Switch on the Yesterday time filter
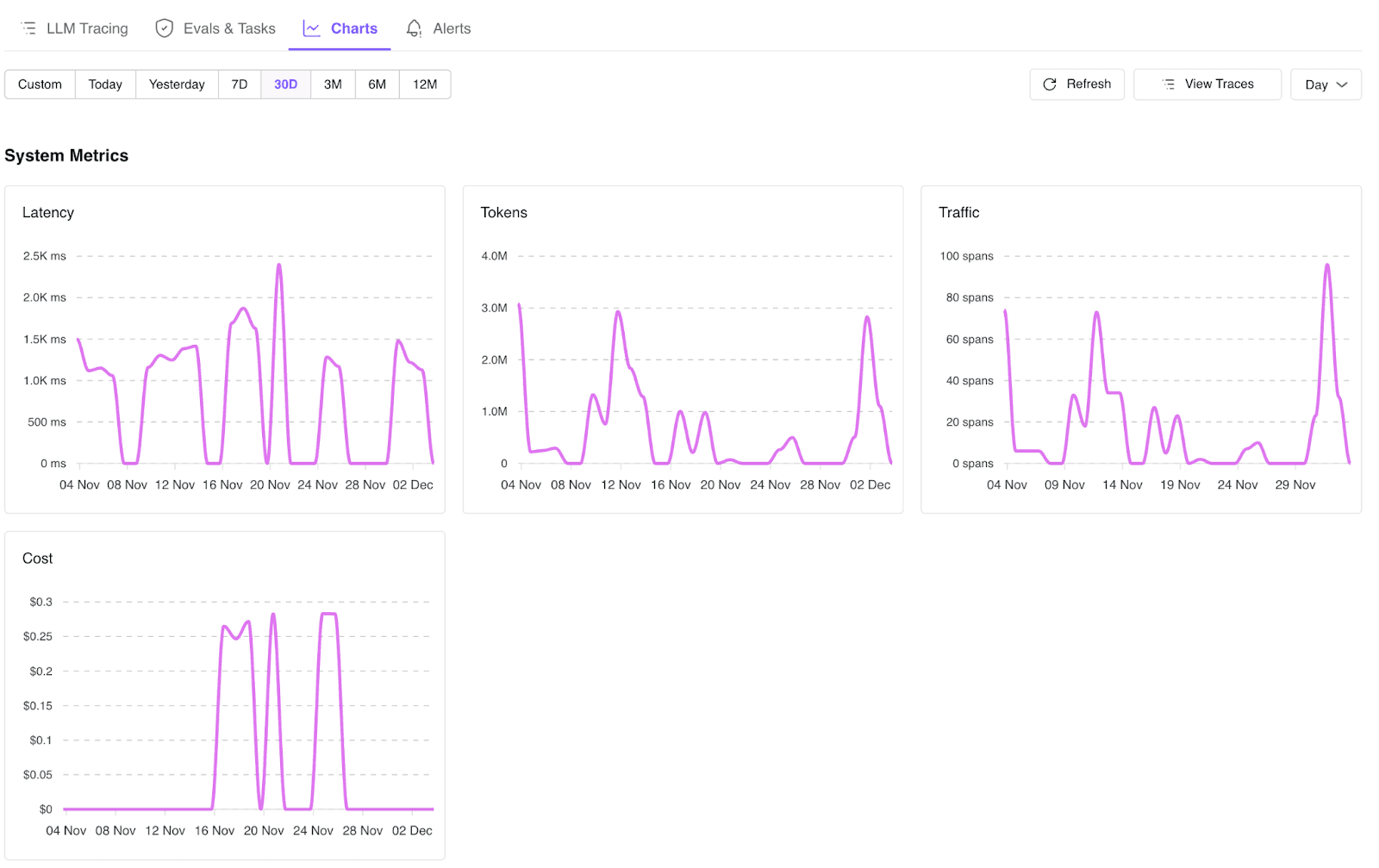The height and width of the screenshot is (868, 1379). 176,84
